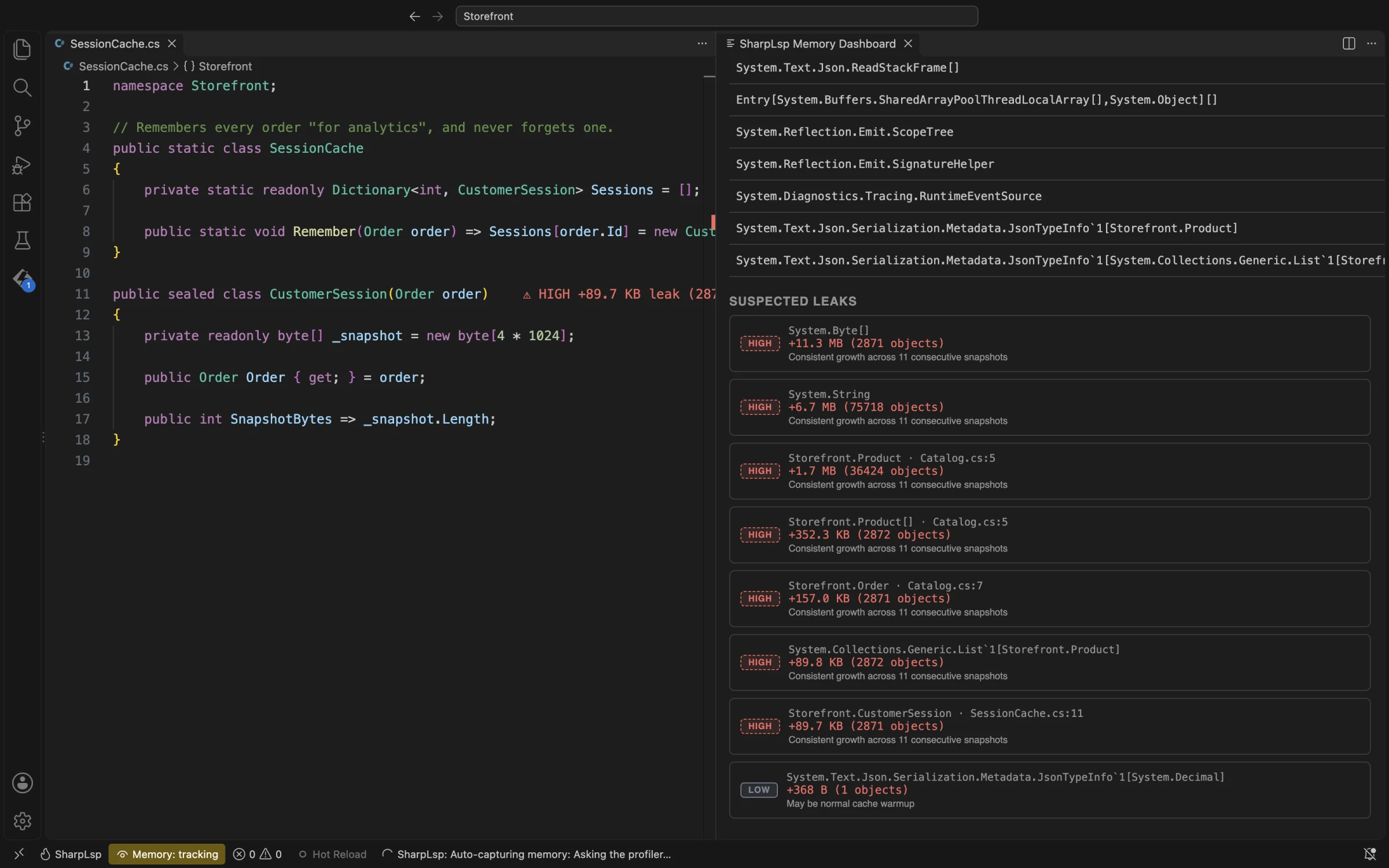1389x868 pixels.
Task: Open more actions for the SessionCache.cs group
Action: click(702, 43)
